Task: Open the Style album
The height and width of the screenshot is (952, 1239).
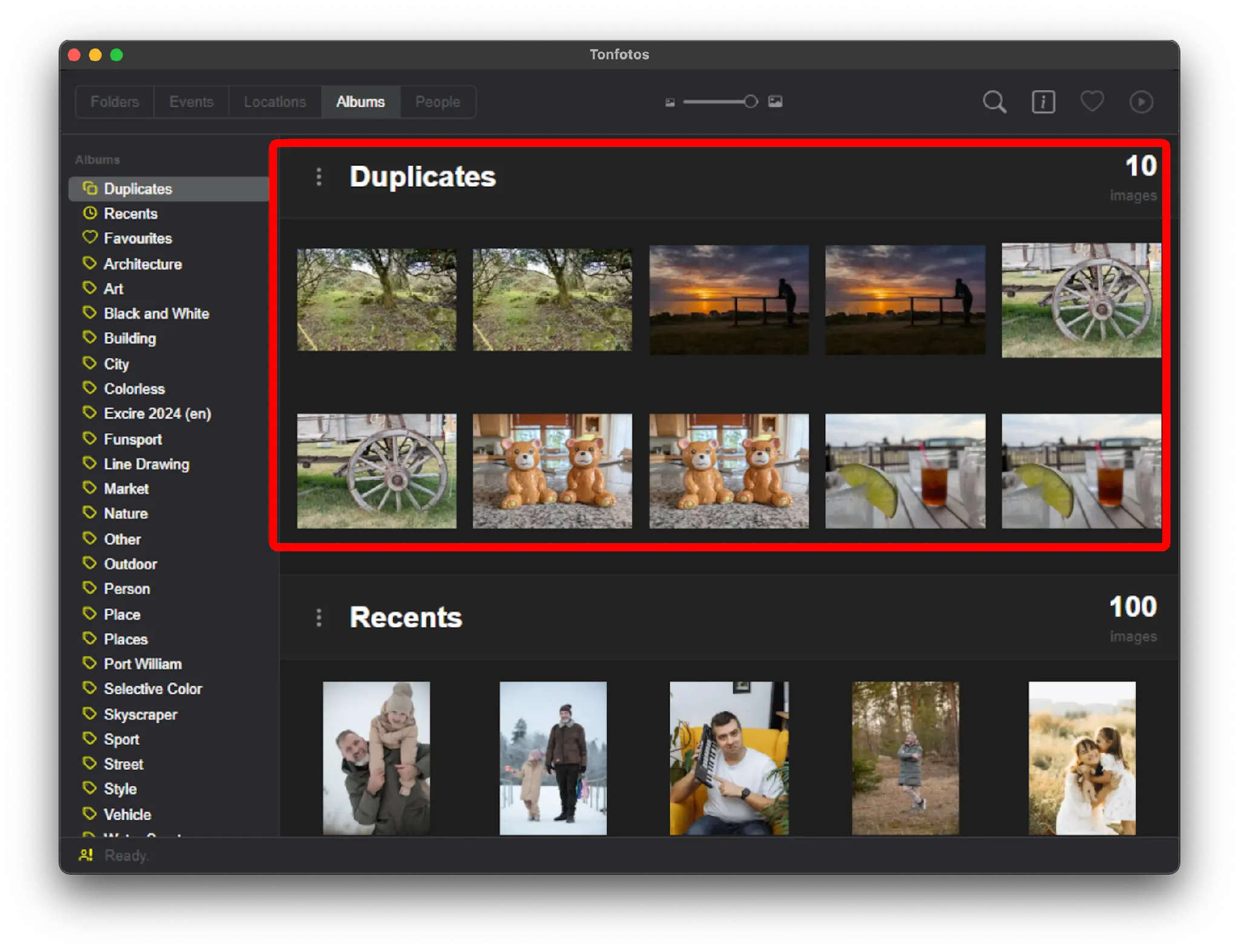Action: [169, 789]
